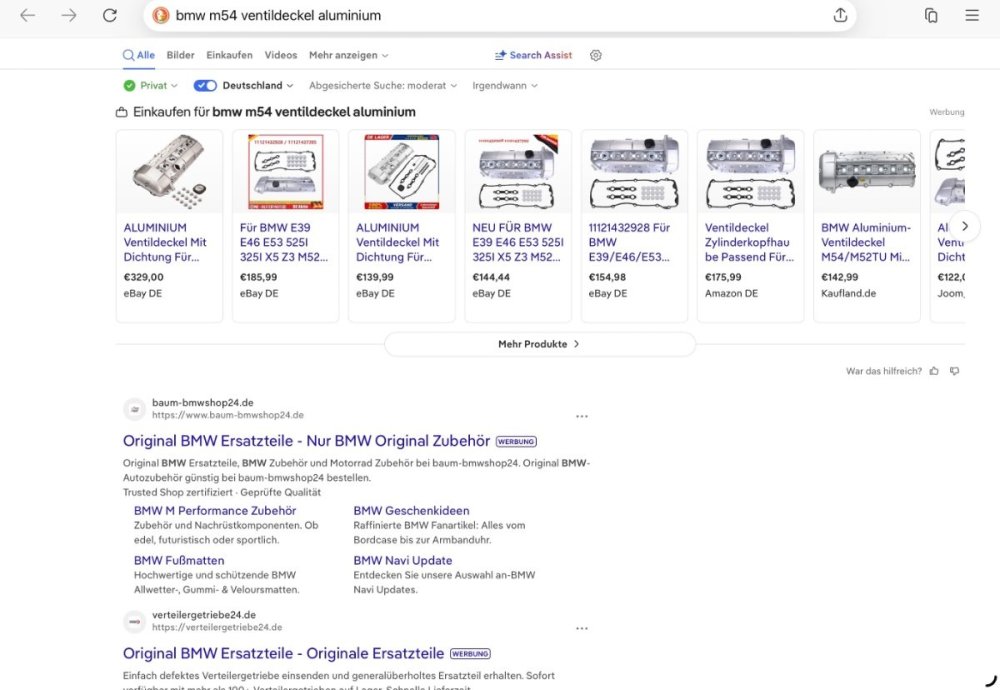Viewport: 1000px width, 690px height.
Task: Open the €139,99 product image
Action: [402, 172]
